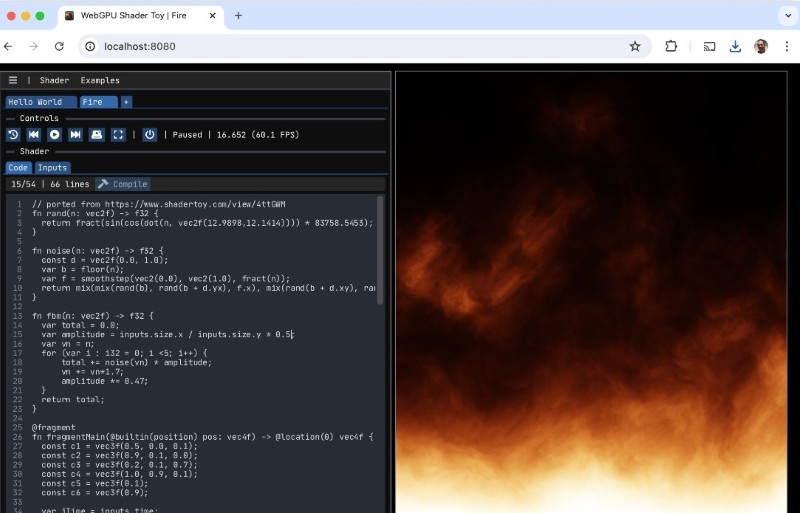Image resolution: width=800 pixels, height=513 pixels.
Task: Switch to the Inputs tab
Action: [x=53, y=167]
